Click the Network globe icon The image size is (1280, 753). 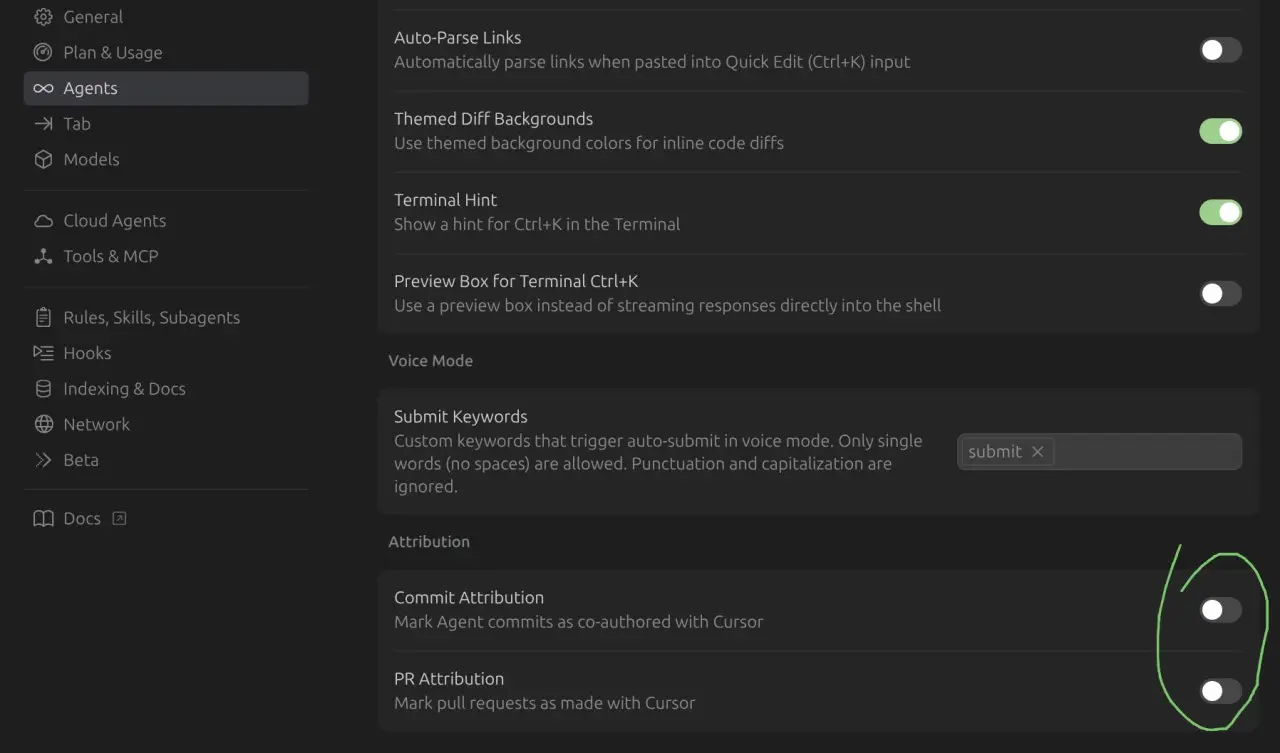pyautogui.click(x=43, y=425)
